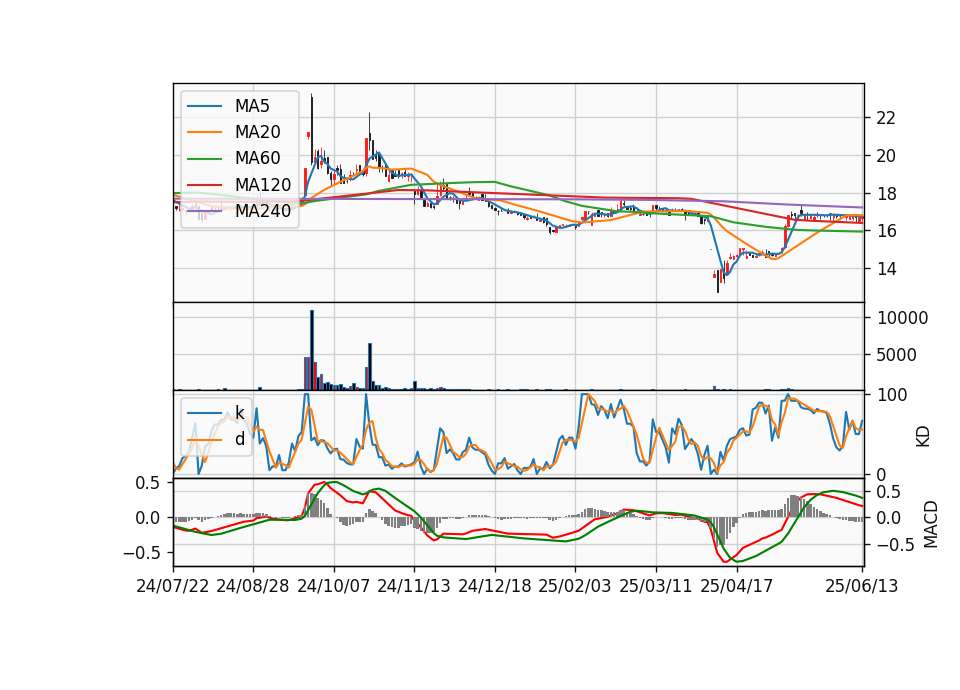The width and height of the screenshot is (960, 690).
Task: Click the price axis value 20
Action: 886,156
